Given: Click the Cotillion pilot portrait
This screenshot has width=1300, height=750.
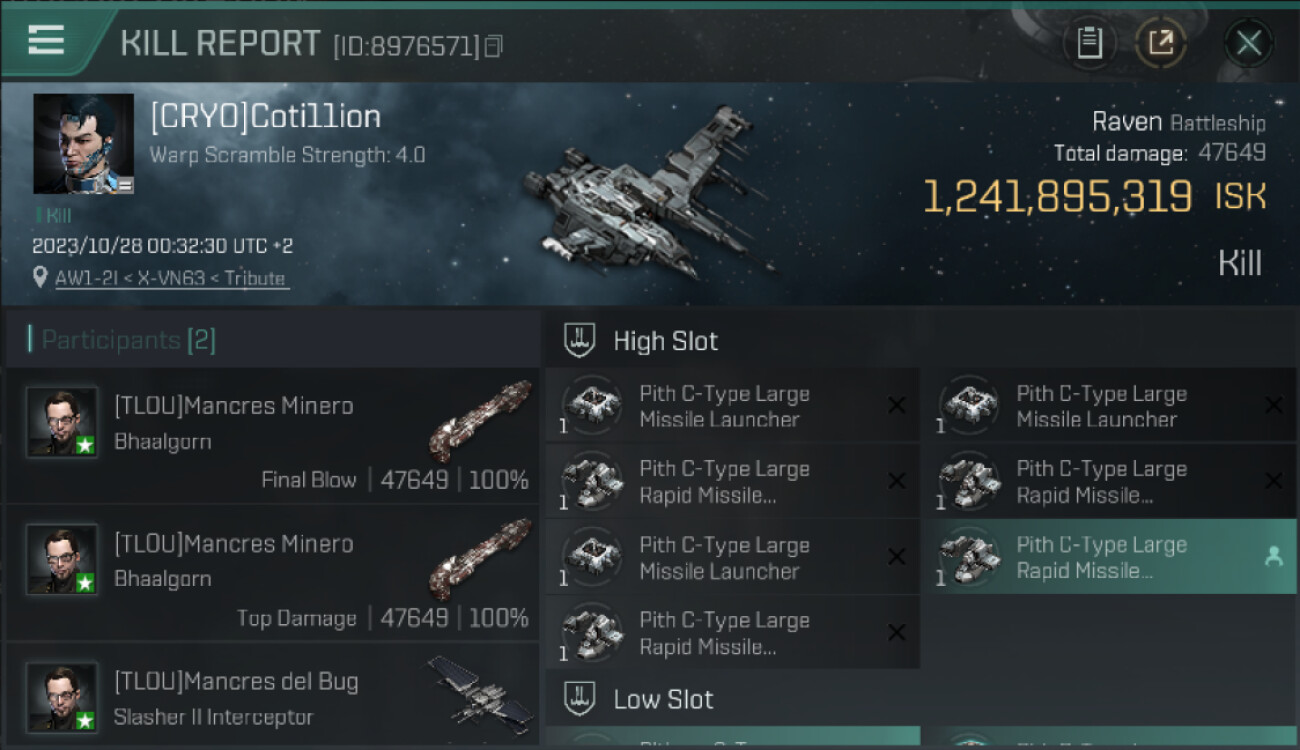Looking at the screenshot, I should (83, 143).
